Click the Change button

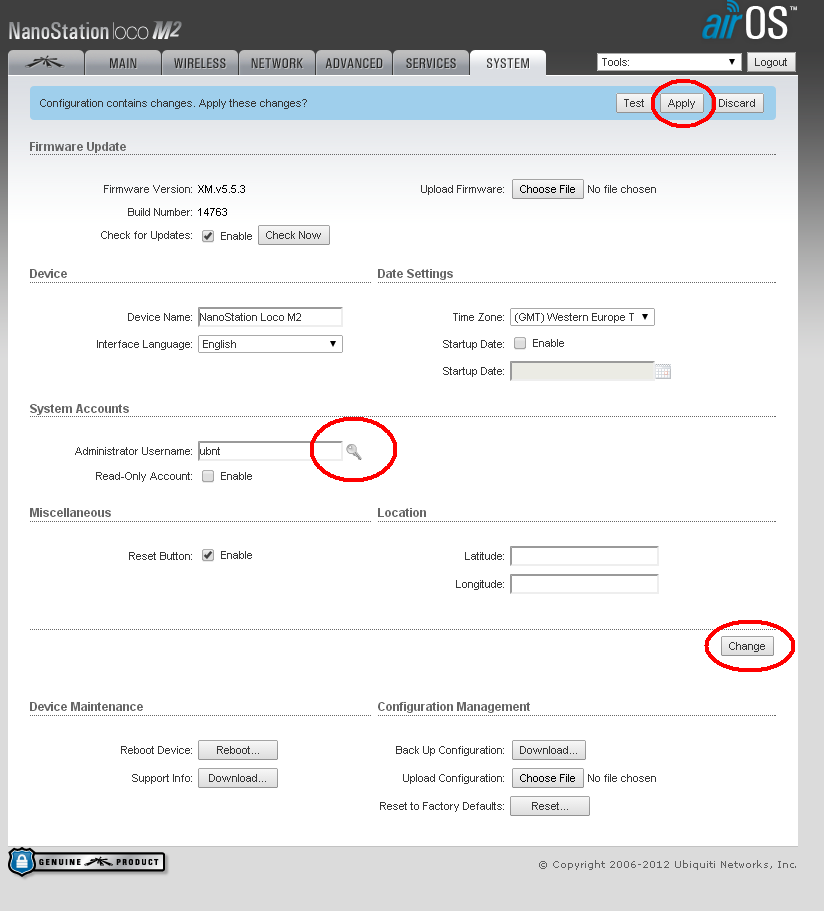tap(746, 646)
